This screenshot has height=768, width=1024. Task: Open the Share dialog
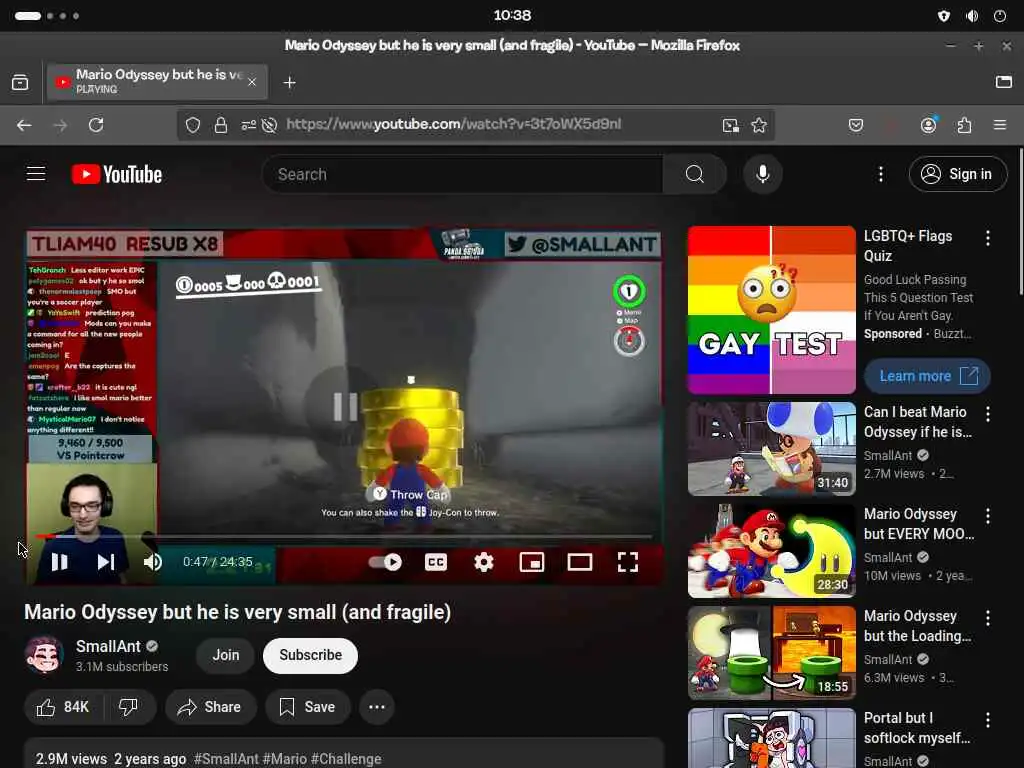coord(210,707)
